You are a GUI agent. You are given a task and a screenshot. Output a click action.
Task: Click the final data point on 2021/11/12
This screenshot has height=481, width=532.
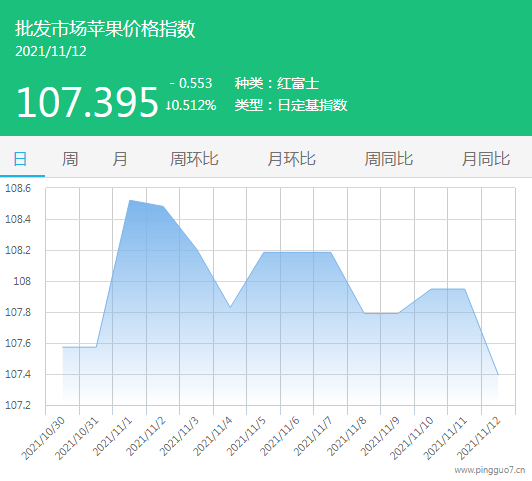coord(498,374)
